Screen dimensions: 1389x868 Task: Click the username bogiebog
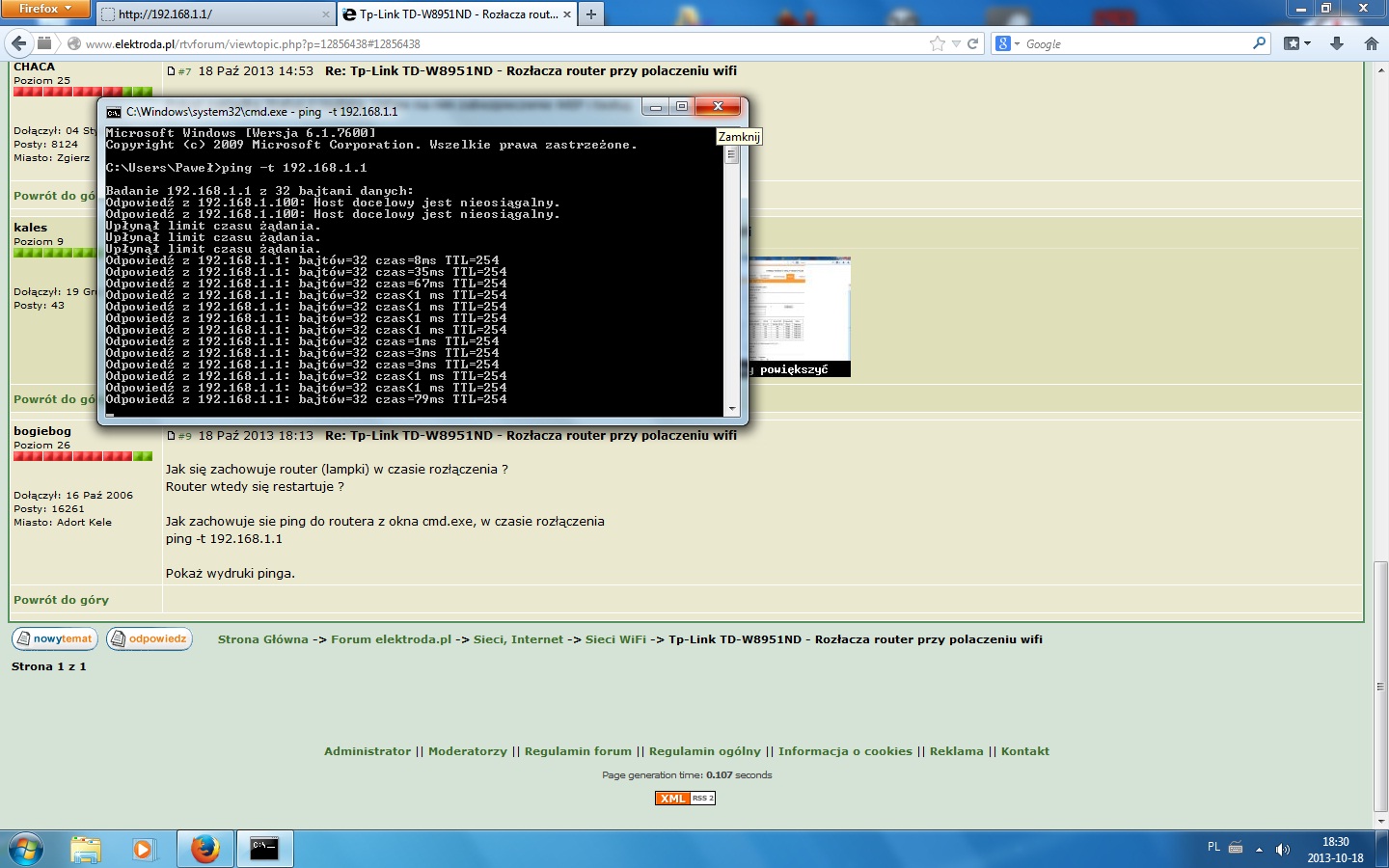click(x=42, y=431)
